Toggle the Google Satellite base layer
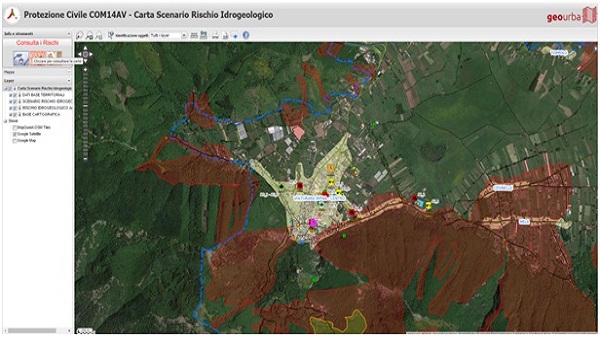Image resolution: width=600 pixels, height=360 pixels. [x=15, y=135]
